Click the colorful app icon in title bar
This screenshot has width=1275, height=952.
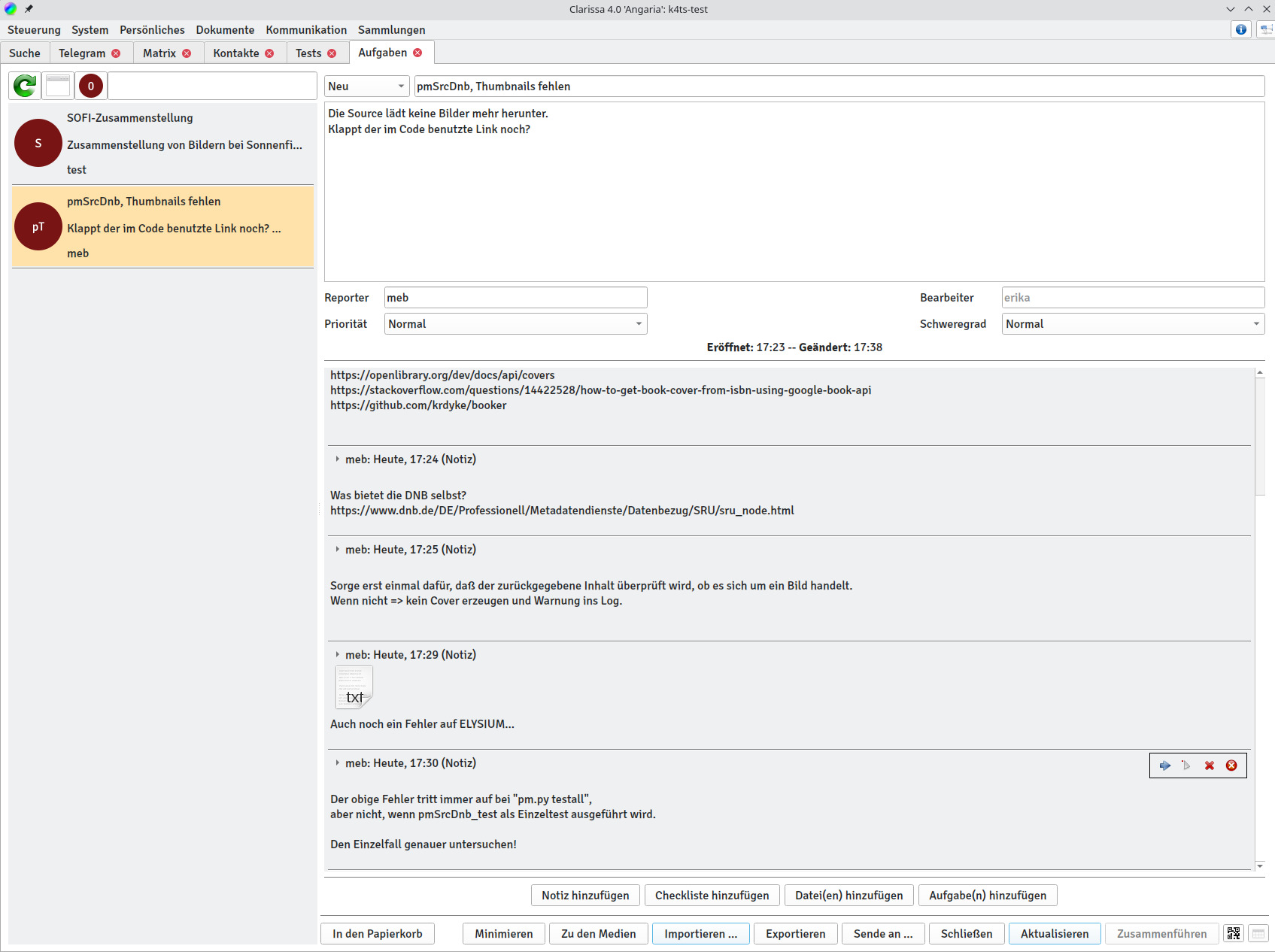pos(11,9)
